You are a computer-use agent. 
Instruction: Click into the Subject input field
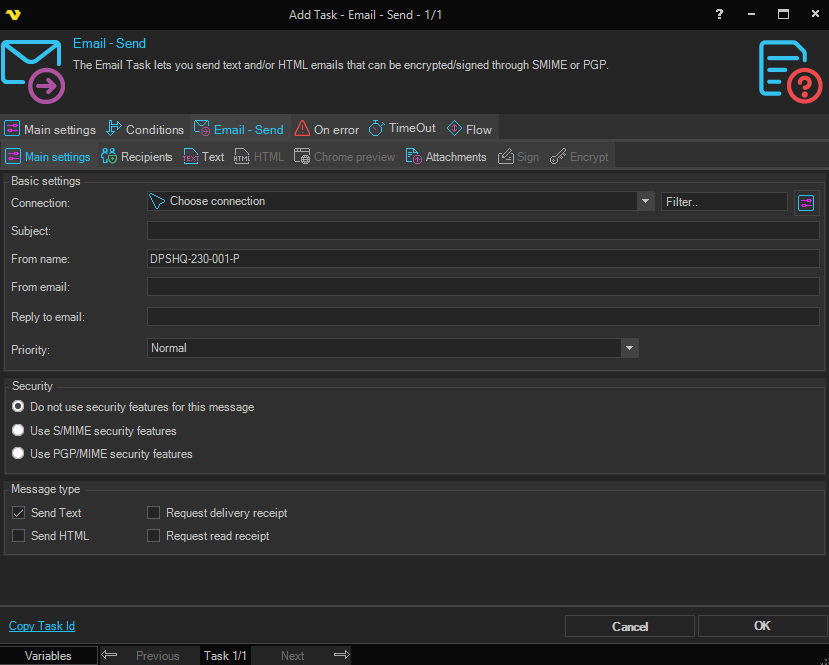(x=482, y=231)
